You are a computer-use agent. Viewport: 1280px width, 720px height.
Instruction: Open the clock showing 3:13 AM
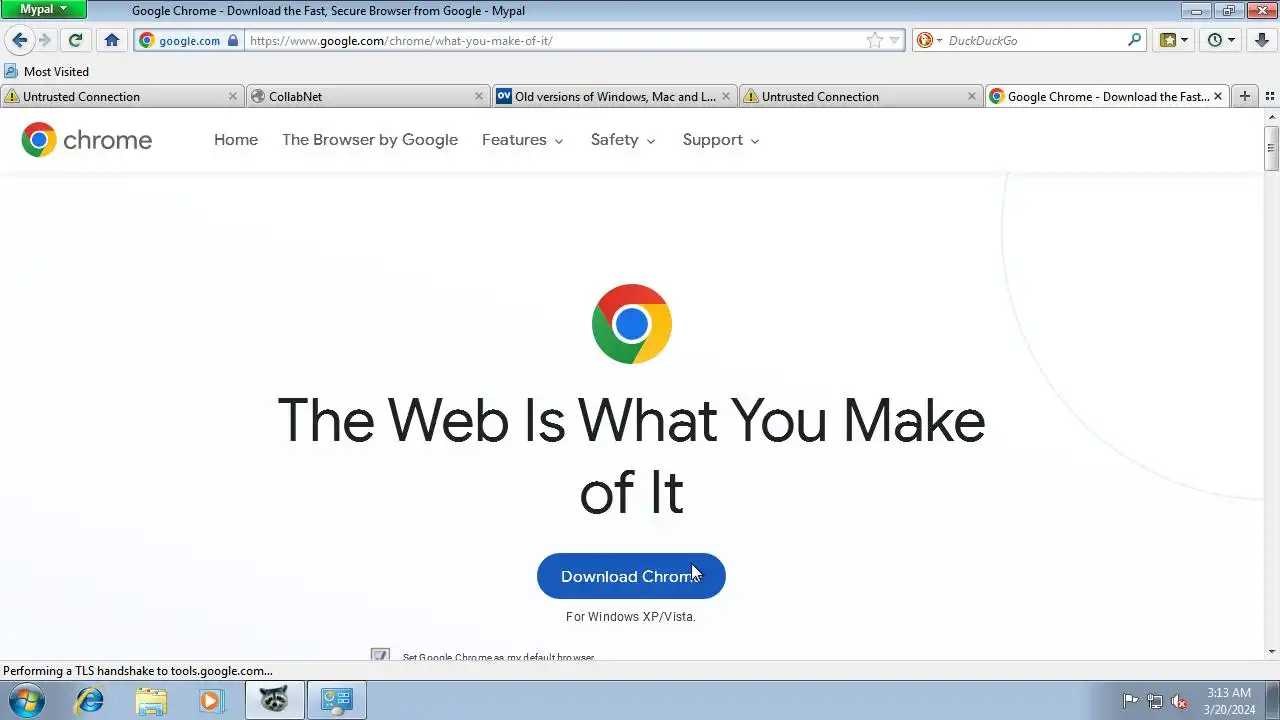click(1230, 701)
